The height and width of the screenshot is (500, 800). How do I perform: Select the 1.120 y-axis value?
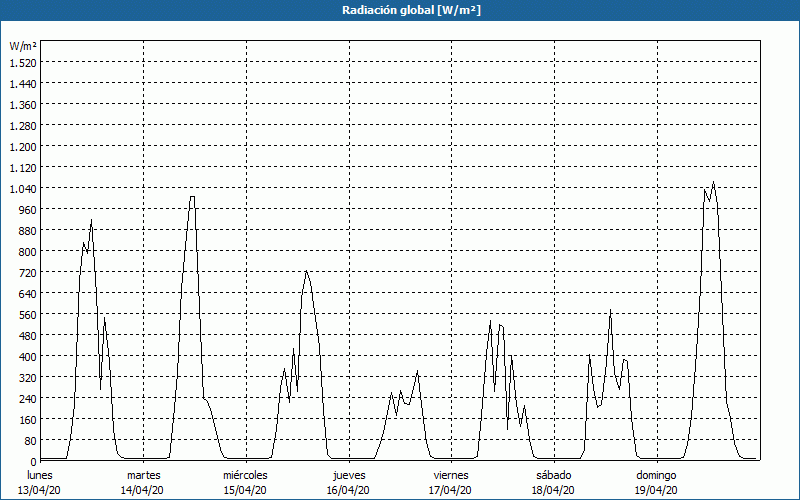[x=23, y=168]
